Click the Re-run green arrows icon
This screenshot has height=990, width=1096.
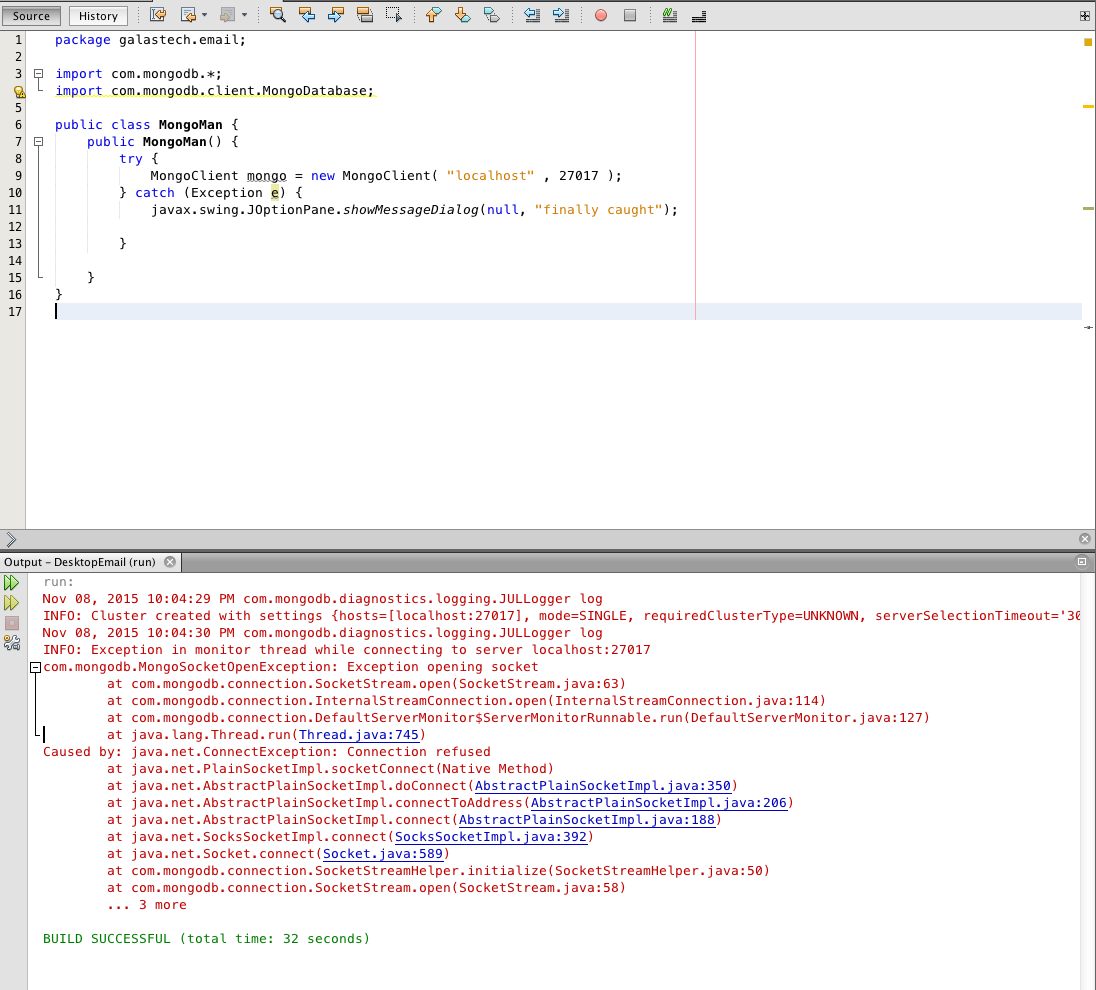[x=11, y=582]
